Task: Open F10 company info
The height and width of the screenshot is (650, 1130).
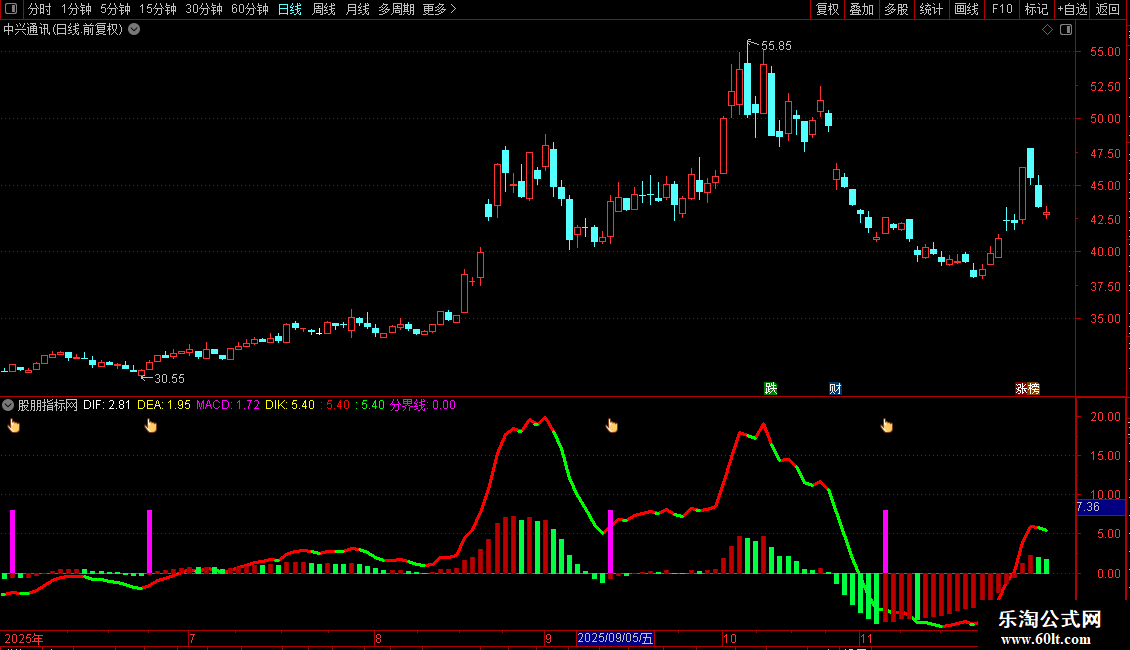Action: point(1002,9)
